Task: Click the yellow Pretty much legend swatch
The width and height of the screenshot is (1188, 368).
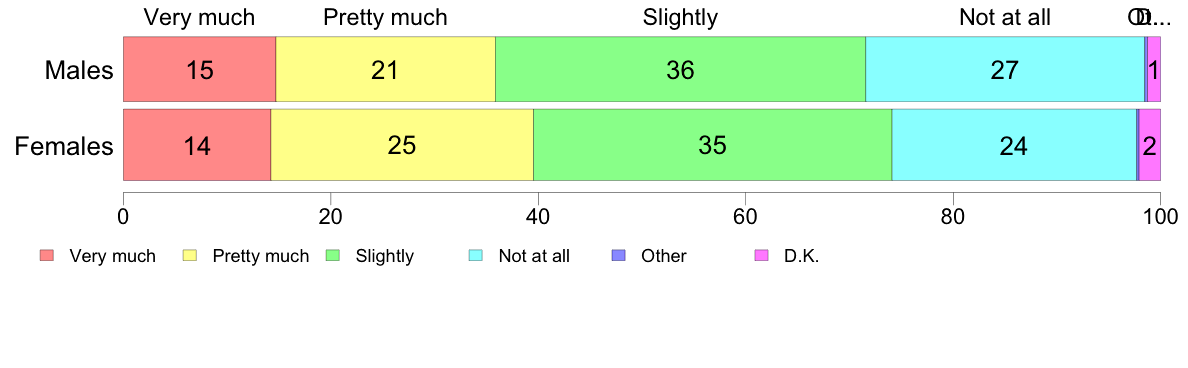Action: [190, 256]
